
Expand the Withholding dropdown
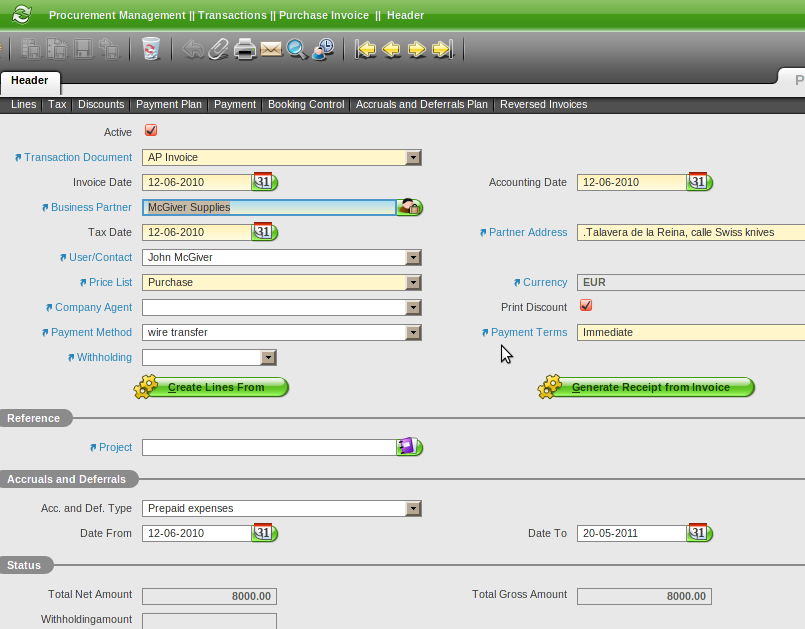[x=268, y=357]
